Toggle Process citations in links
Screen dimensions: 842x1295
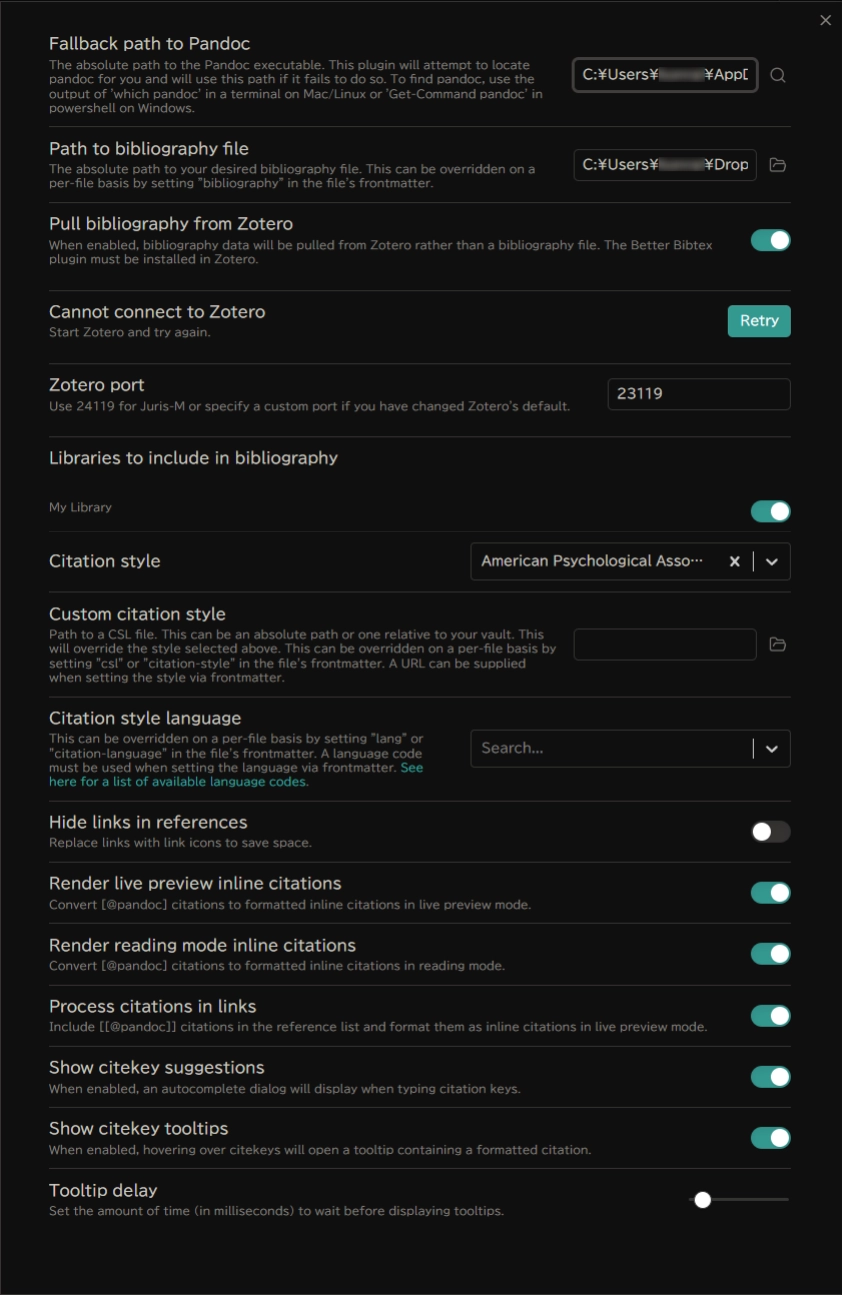point(770,1016)
